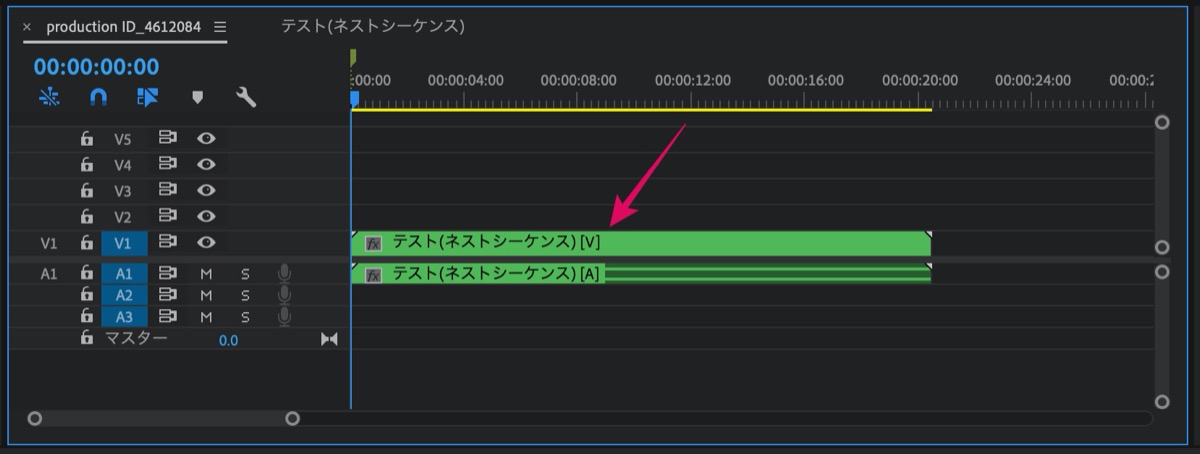
Task: Solo track A3
Action: (x=245, y=317)
